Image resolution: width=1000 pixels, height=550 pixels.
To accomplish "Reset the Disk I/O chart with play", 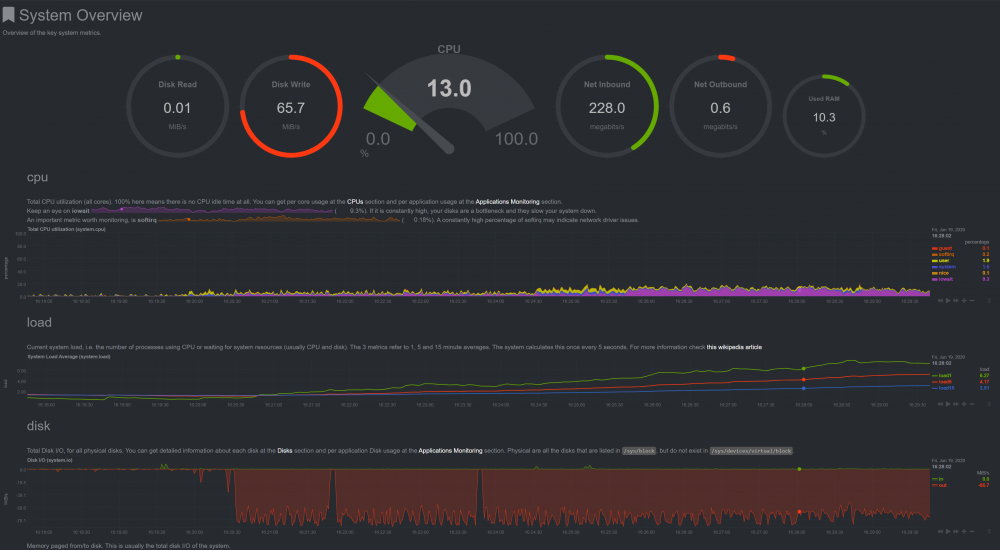I will (948, 531).
